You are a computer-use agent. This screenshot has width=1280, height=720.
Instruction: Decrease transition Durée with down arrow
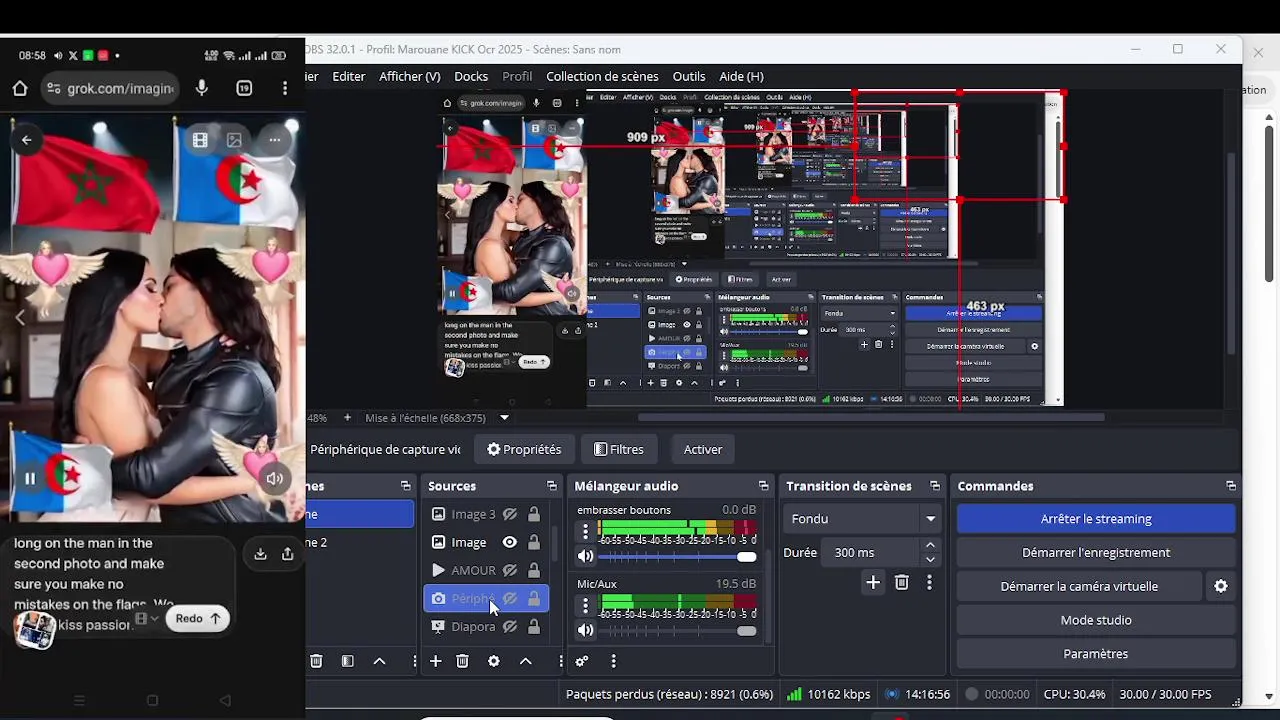pos(931,559)
